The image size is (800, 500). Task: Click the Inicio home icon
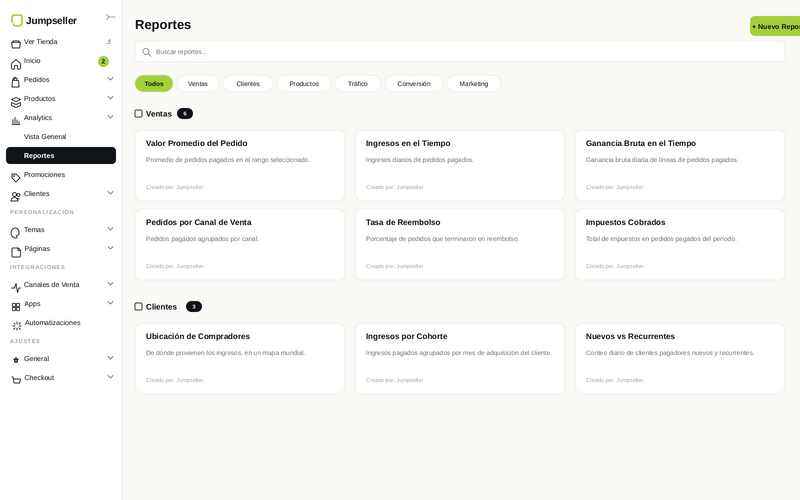16,64
